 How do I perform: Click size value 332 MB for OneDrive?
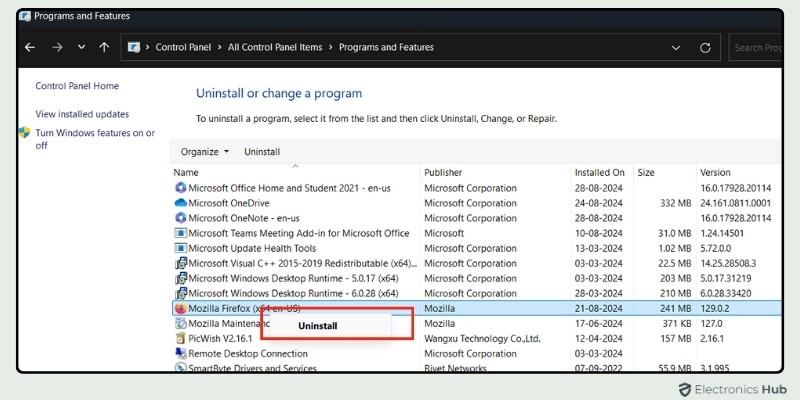tap(675, 203)
